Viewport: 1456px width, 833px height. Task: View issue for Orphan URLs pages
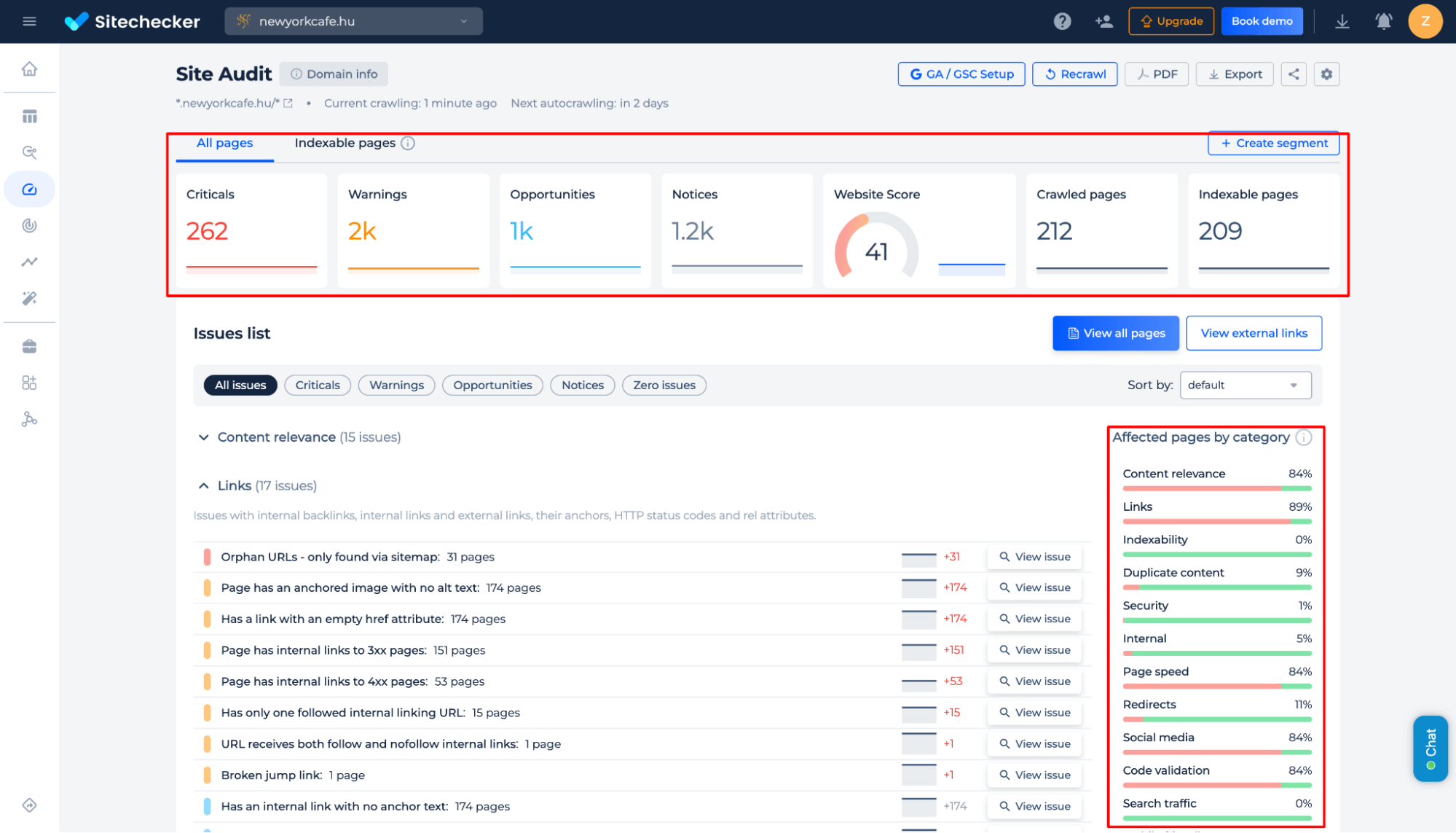coord(1035,556)
